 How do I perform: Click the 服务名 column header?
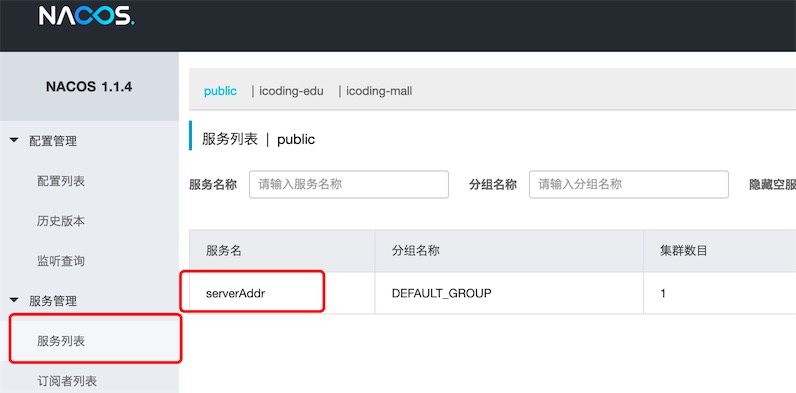tap(223, 250)
